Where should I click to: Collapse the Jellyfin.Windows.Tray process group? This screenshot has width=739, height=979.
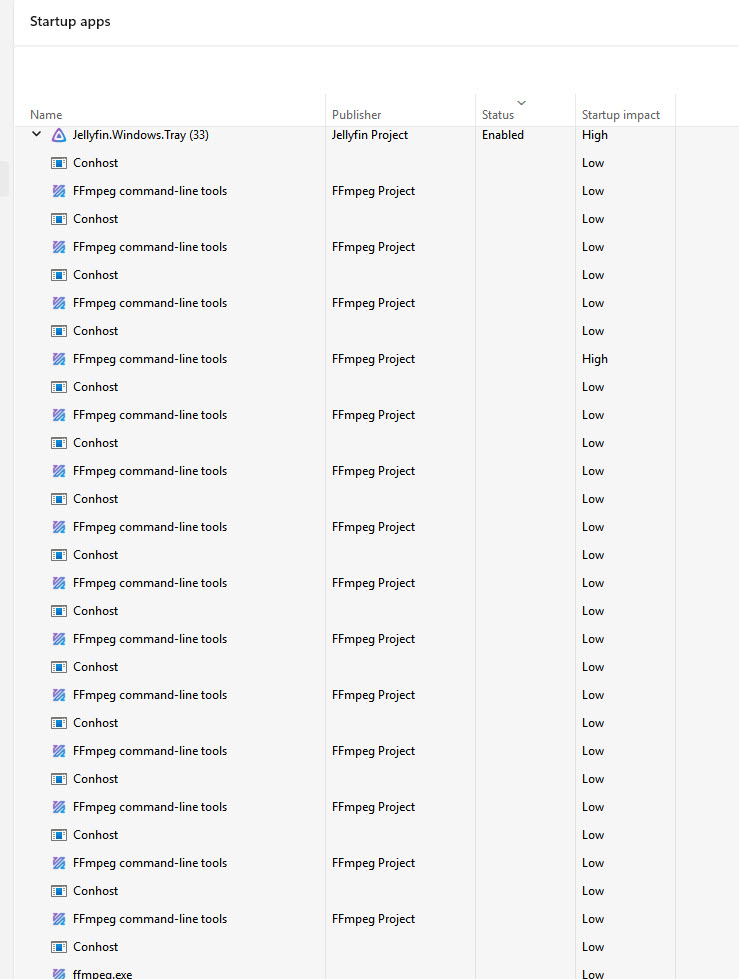coord(37,135)
